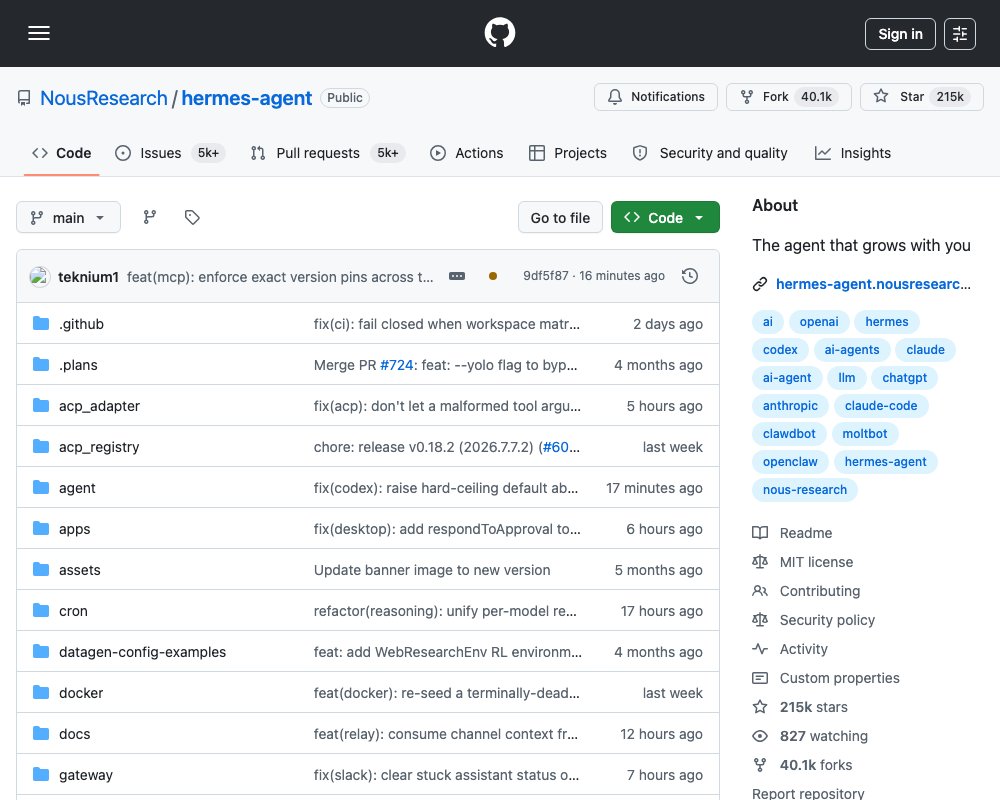1000x800 pixels.
Task: Open the assets folder
Action: point(80,570)
